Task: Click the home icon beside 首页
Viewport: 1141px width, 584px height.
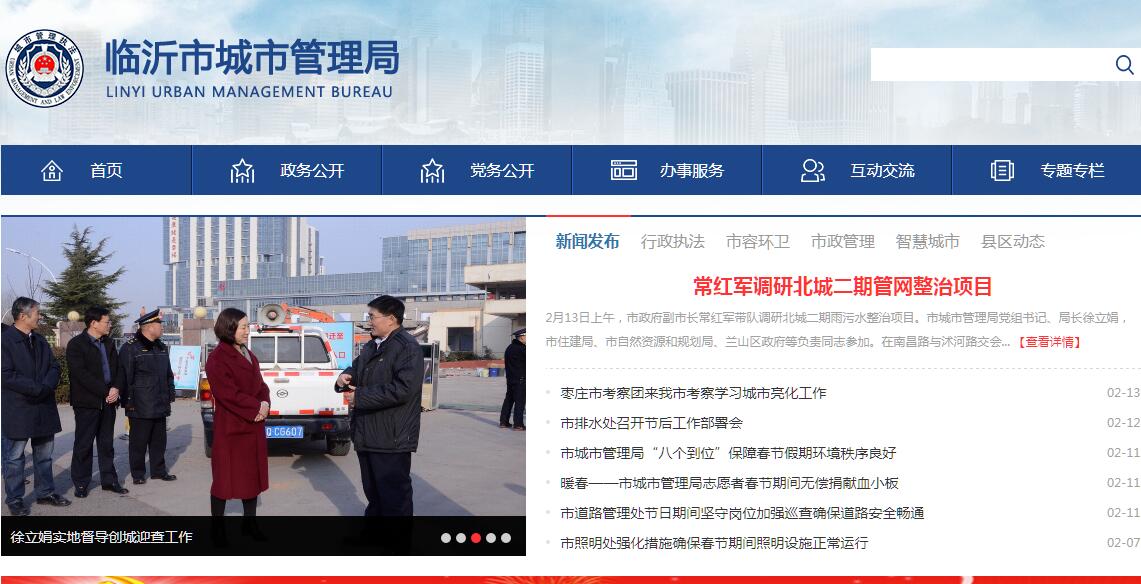Action: click(x=52, y=171)
